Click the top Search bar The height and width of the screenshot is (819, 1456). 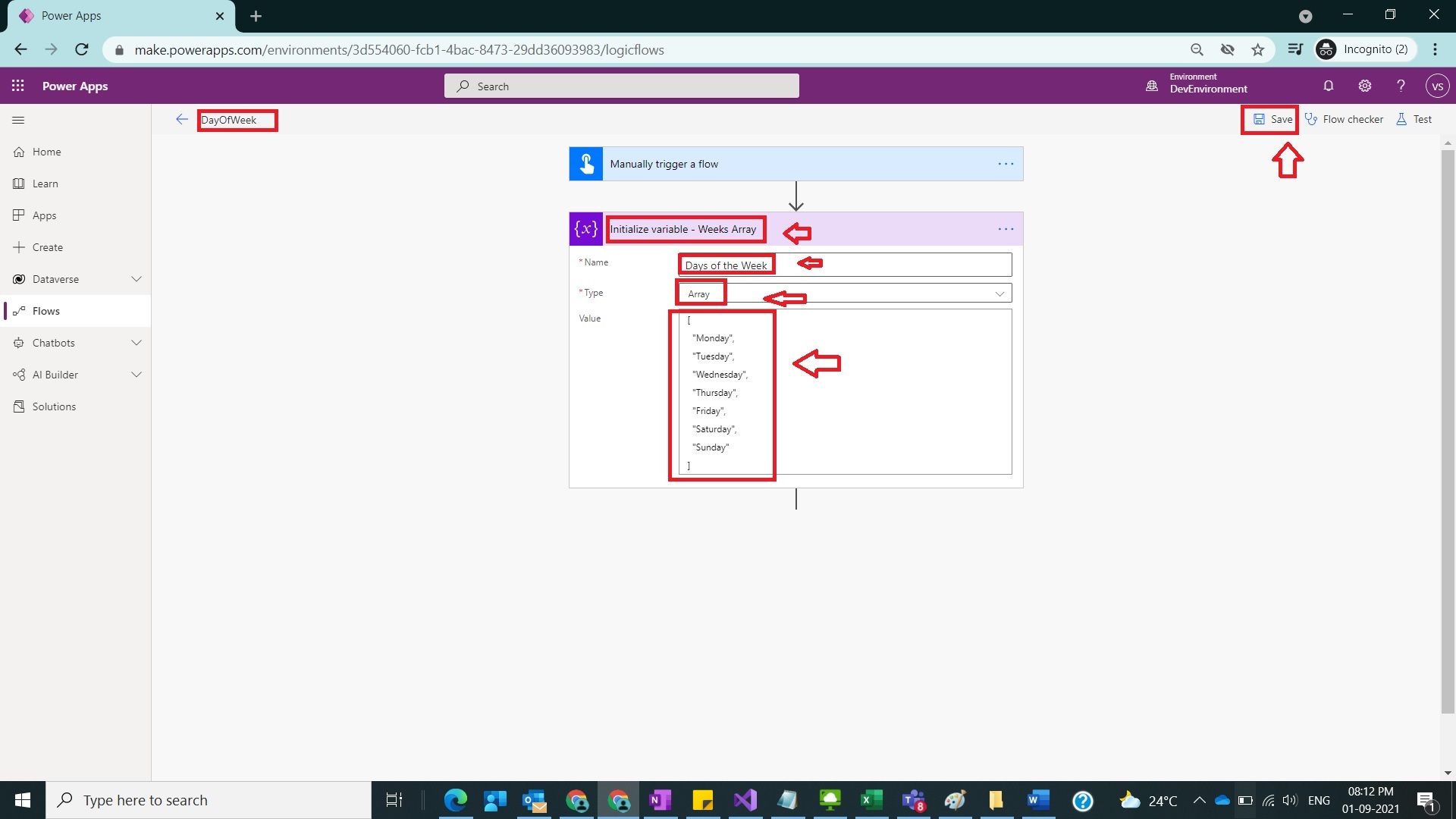click(x=620, y=86)
